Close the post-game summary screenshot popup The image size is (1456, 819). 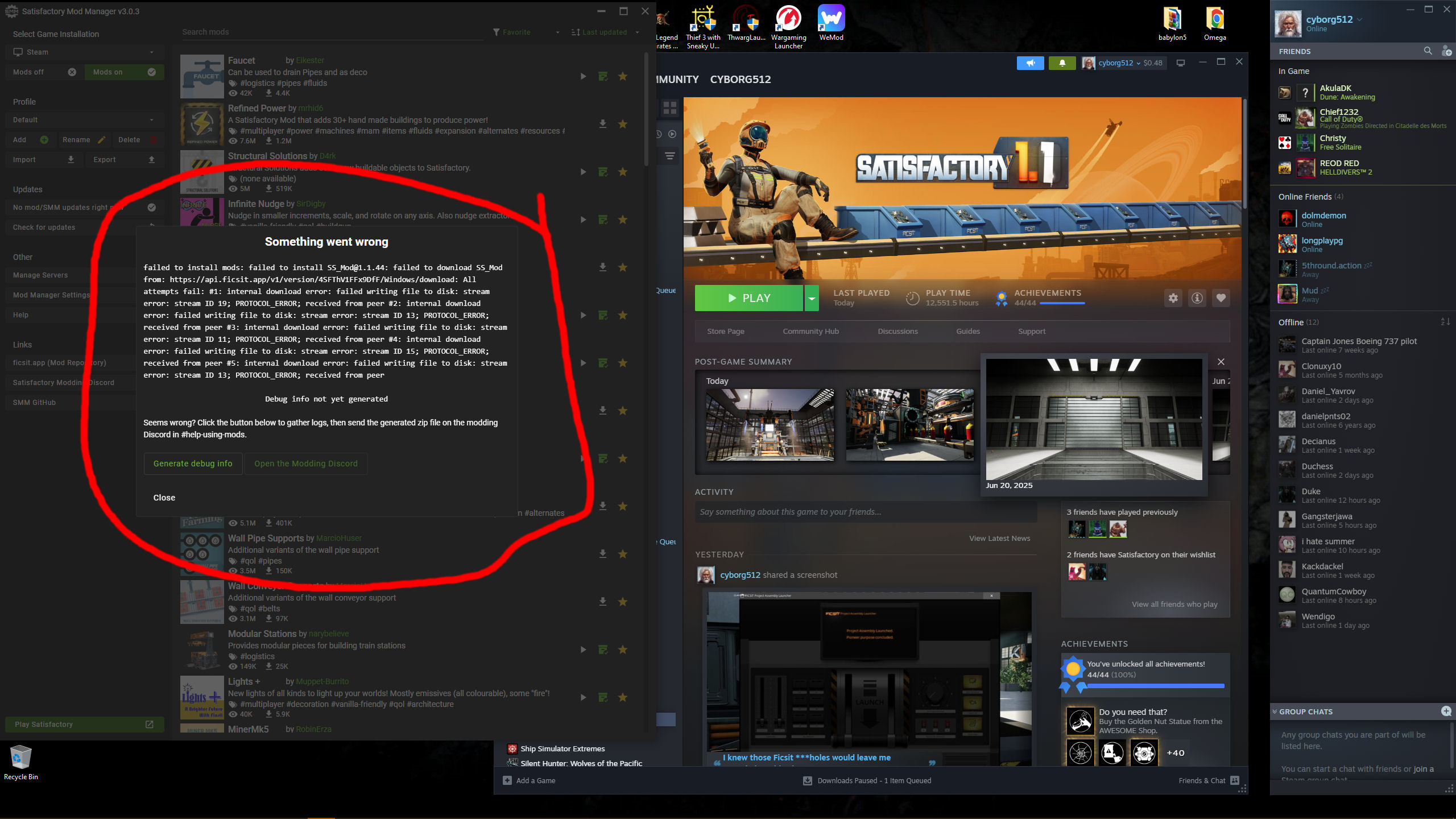1221,362
